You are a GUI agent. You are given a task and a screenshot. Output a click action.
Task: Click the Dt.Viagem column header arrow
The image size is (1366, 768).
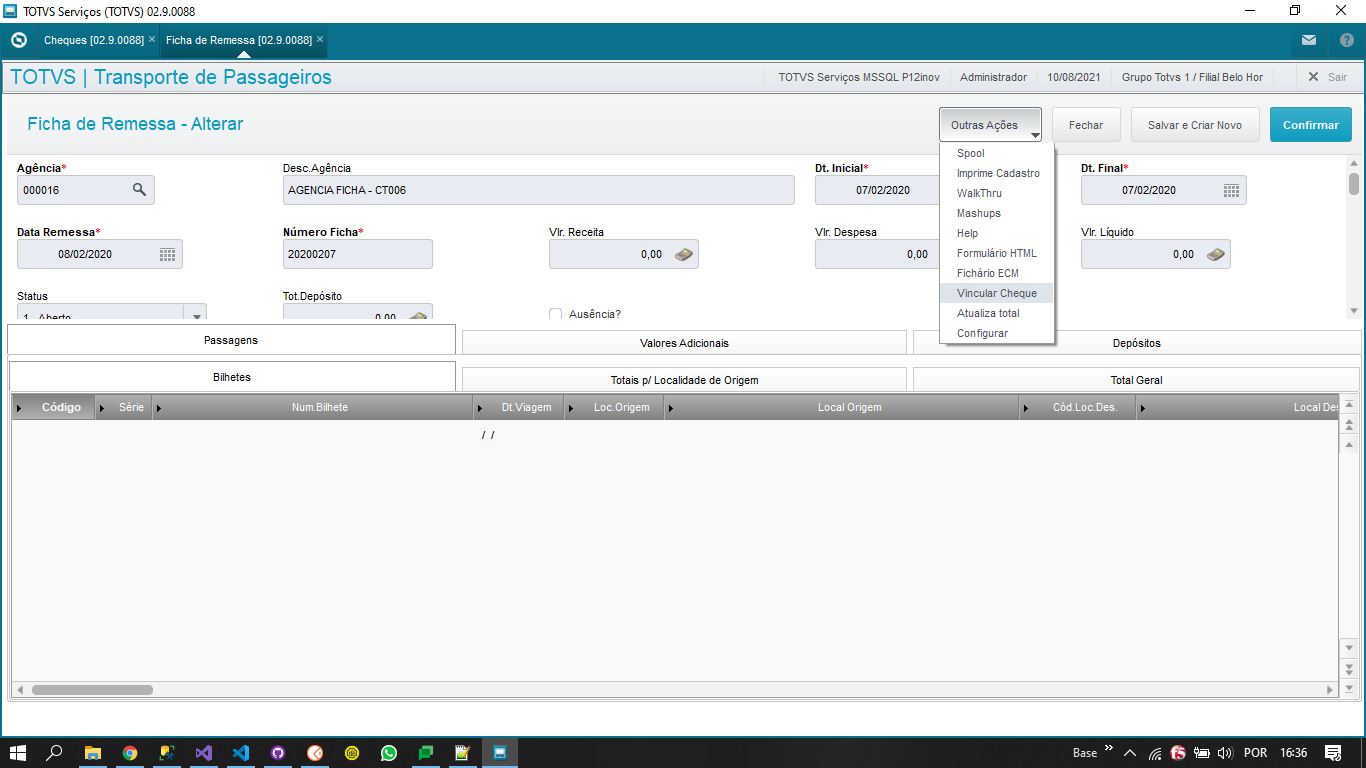(480, 408)
